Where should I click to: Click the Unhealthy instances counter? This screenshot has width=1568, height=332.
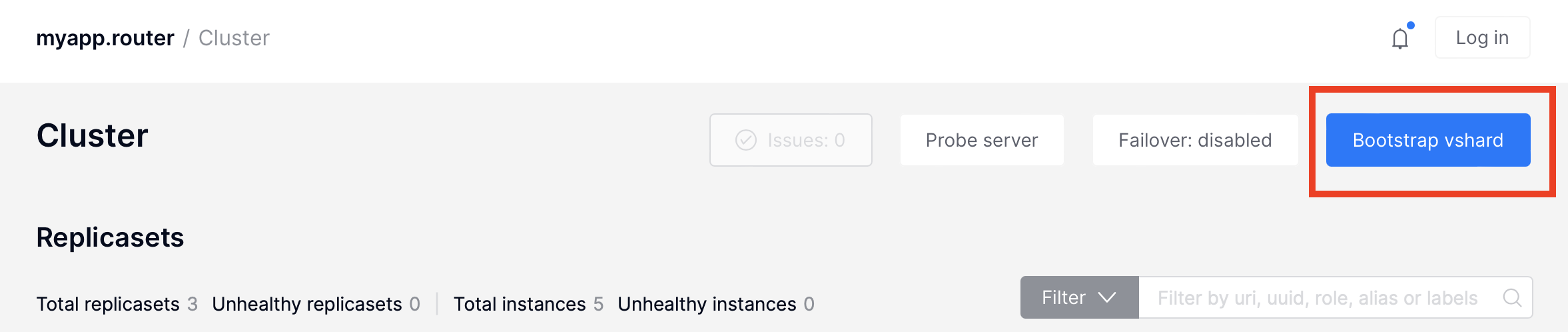tap(715, 304)
